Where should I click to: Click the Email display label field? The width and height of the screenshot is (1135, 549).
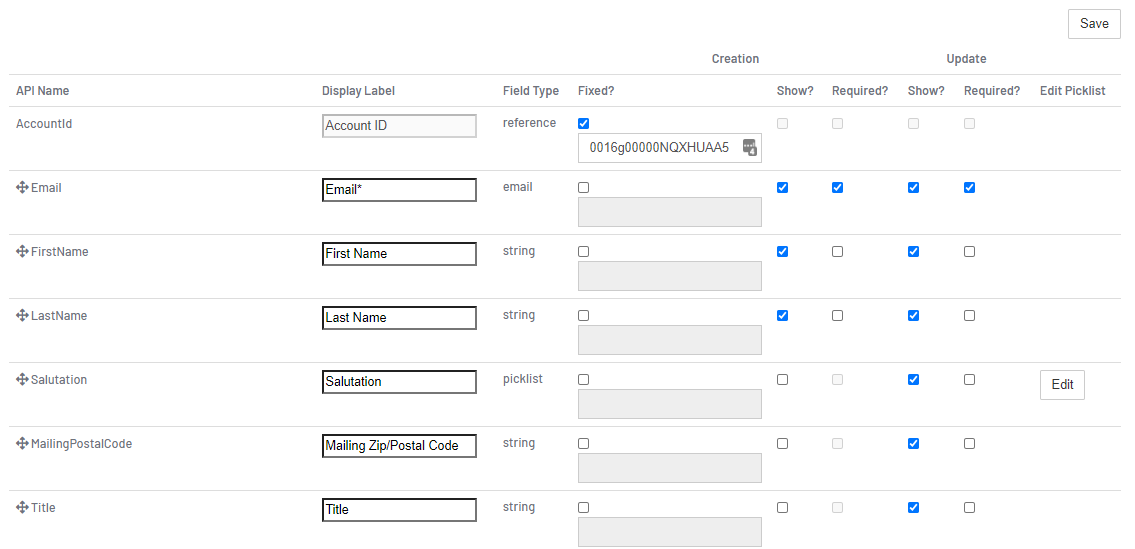[400, 190]
